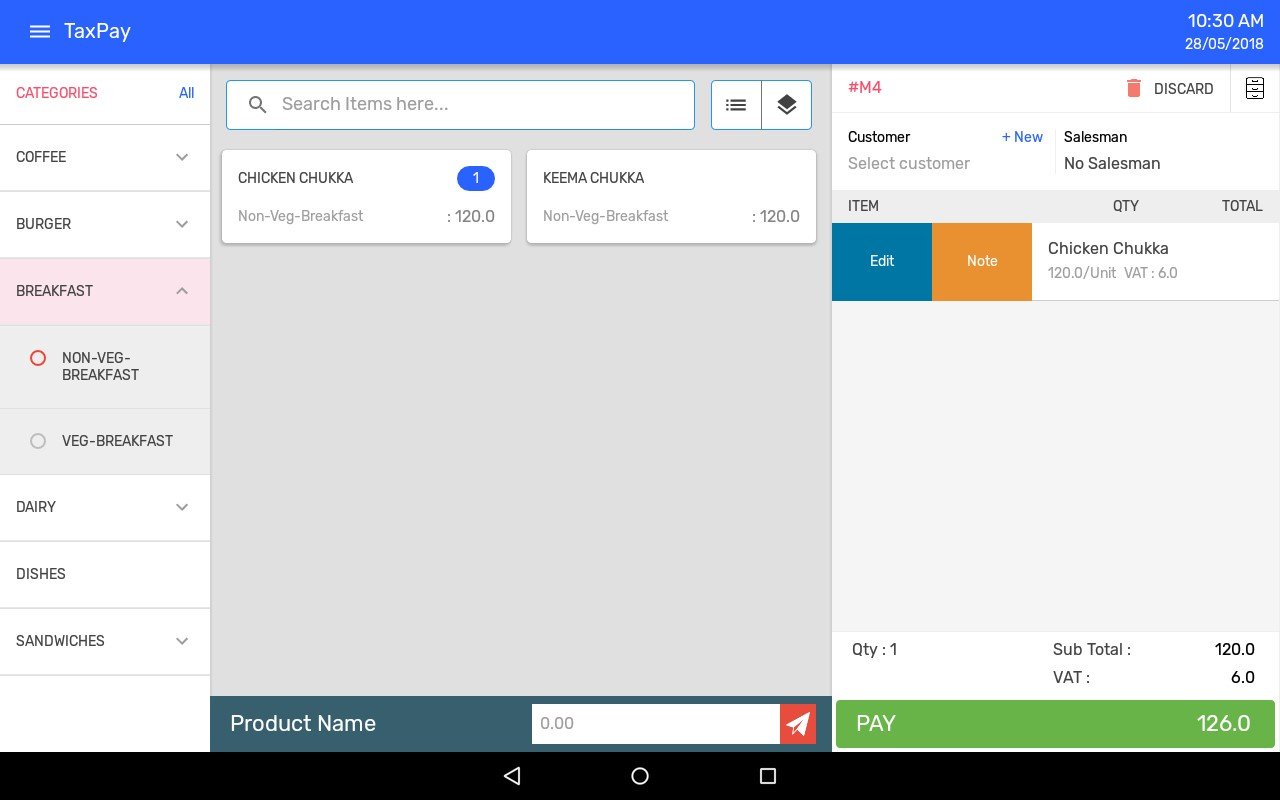Click the Qty : 1 summary
This screenshot has width=1280, height=800.
(x=875, y=650)
